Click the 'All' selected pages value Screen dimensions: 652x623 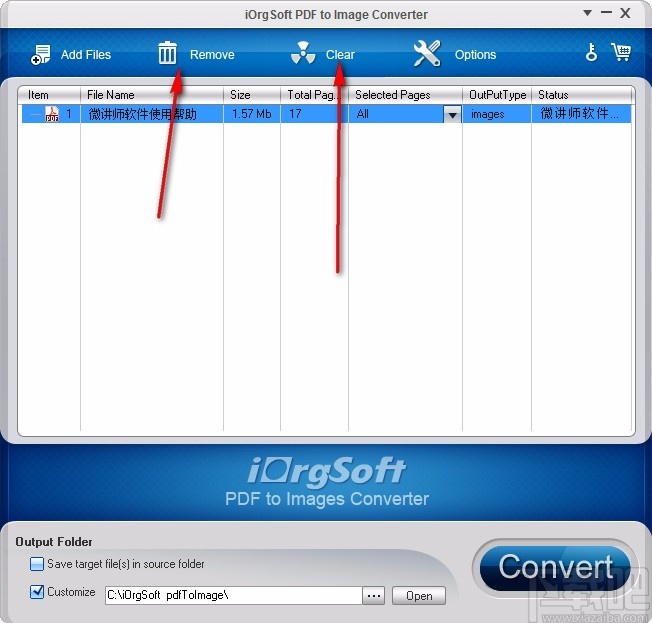point(363,114)
